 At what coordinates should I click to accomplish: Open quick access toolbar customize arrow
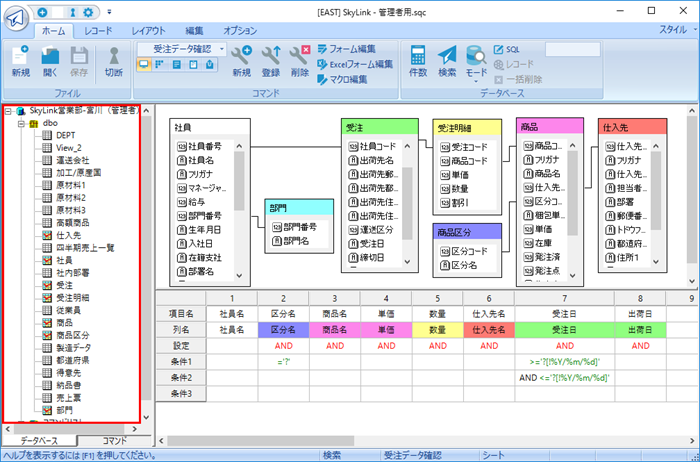click(109, 12)
